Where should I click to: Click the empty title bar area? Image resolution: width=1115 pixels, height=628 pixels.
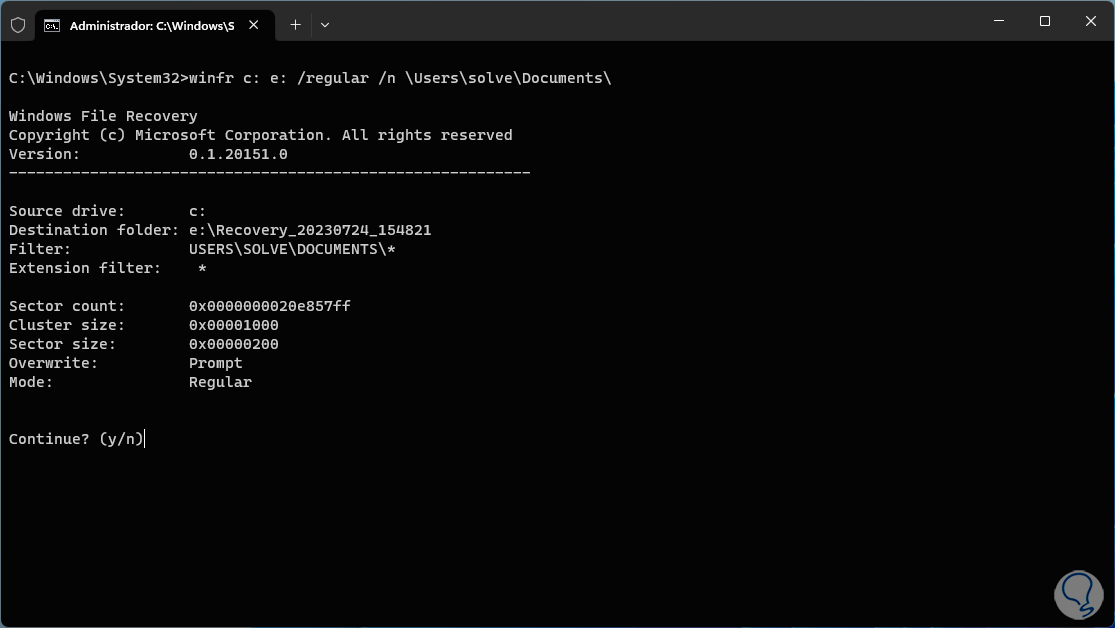pyautogui.click(x=650, y=22)
